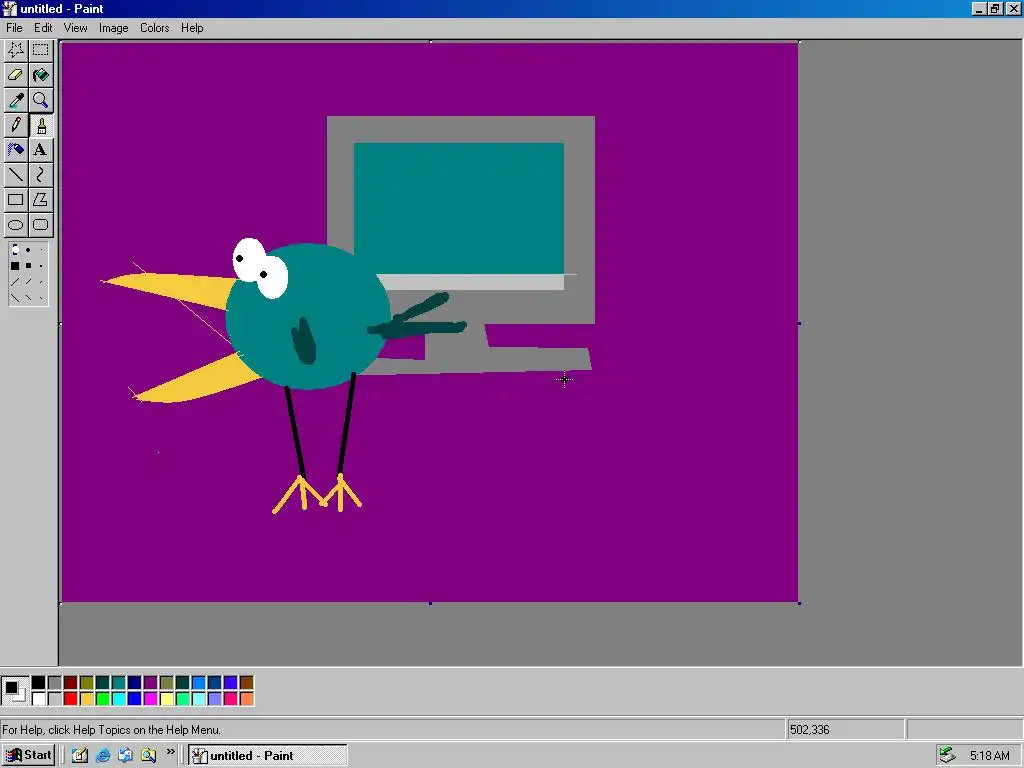Pick the orange color swatch

pyautogui.click(x=246, y=699)
